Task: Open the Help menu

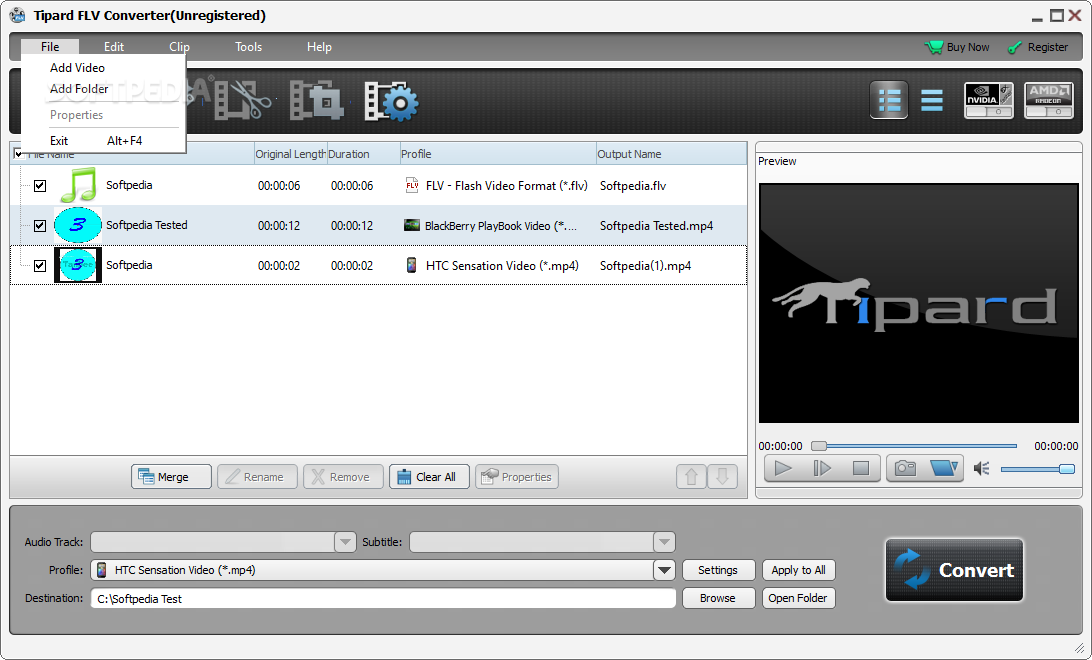Action: [319, 47]
